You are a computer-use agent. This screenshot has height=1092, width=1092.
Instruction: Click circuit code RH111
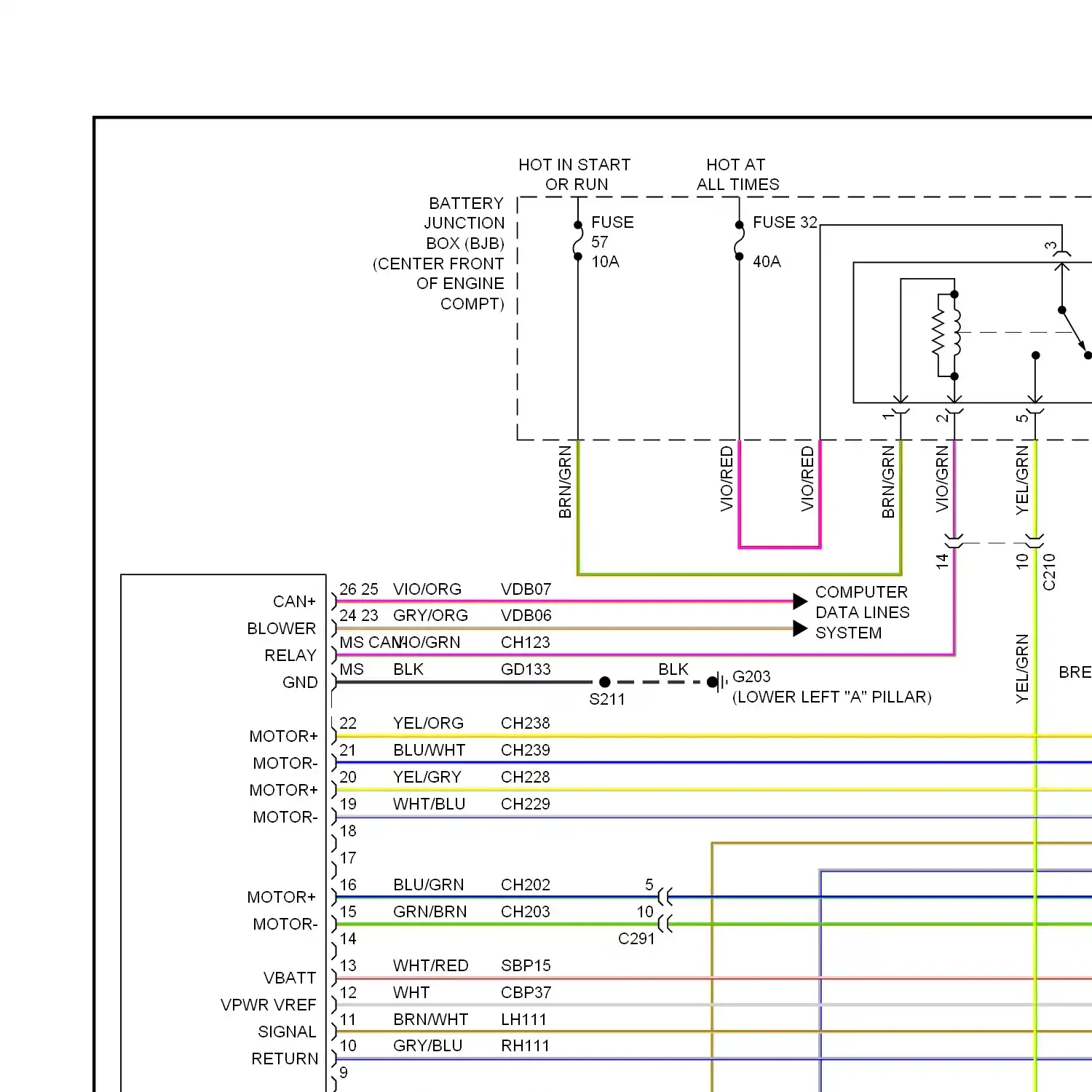click(525, 1045)
